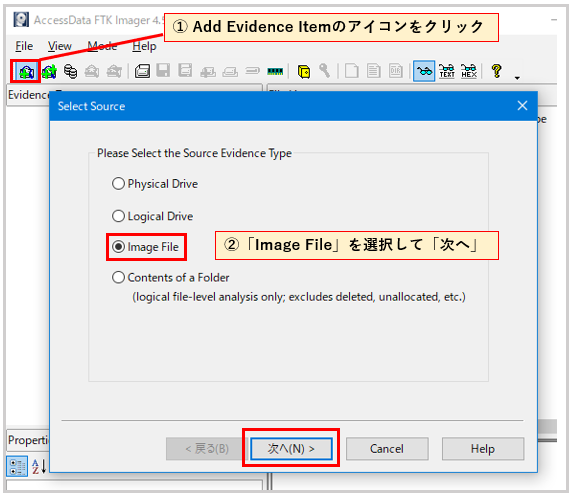Click the 次へ(N) > next button
This screenshot has height=500, width=573.
[x=291, y=448]
